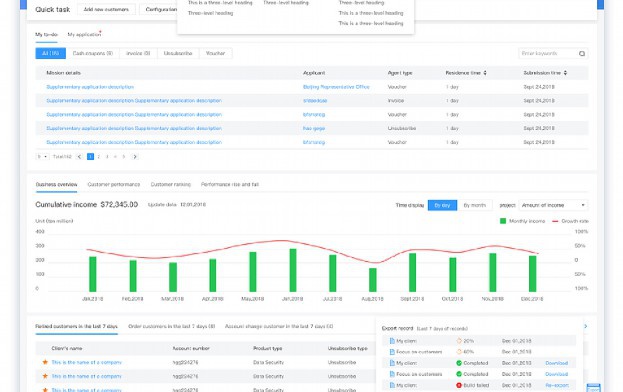
Task: Open the Amount of income project dropdown
Action: (553, 205)
